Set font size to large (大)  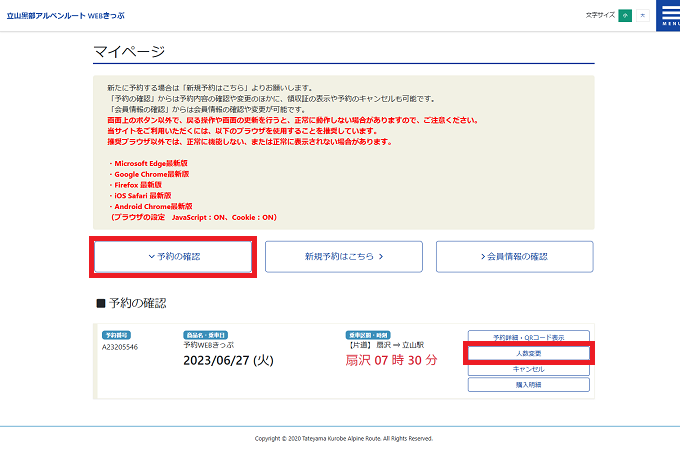point(641,16)
